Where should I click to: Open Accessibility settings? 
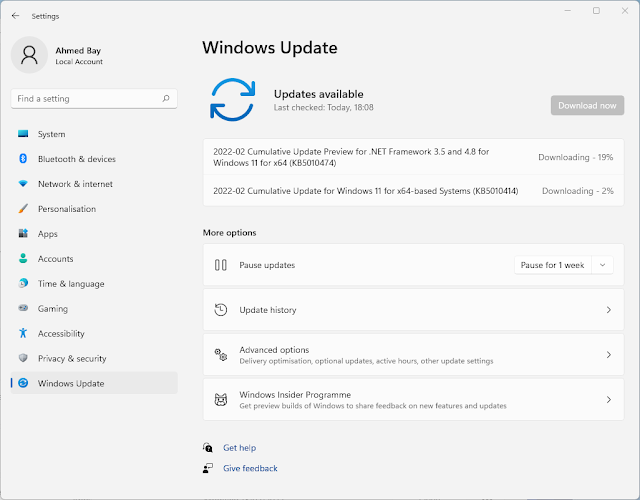(x=94, y=333)
